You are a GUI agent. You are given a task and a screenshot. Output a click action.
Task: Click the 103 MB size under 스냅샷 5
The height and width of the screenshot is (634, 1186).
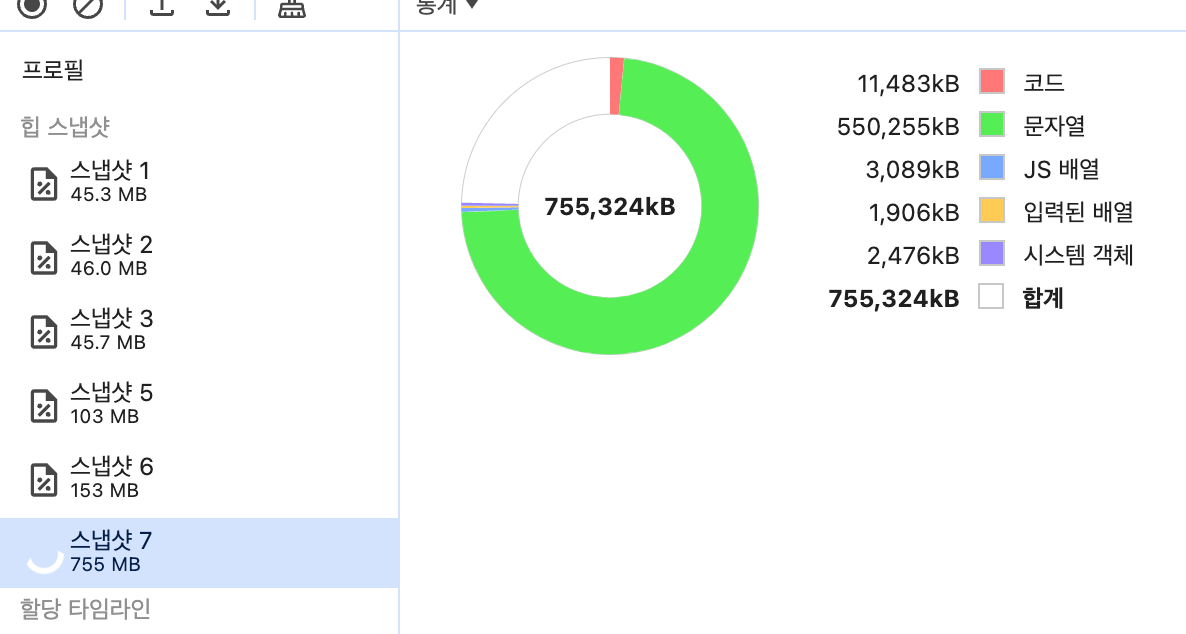click(104, 416)
